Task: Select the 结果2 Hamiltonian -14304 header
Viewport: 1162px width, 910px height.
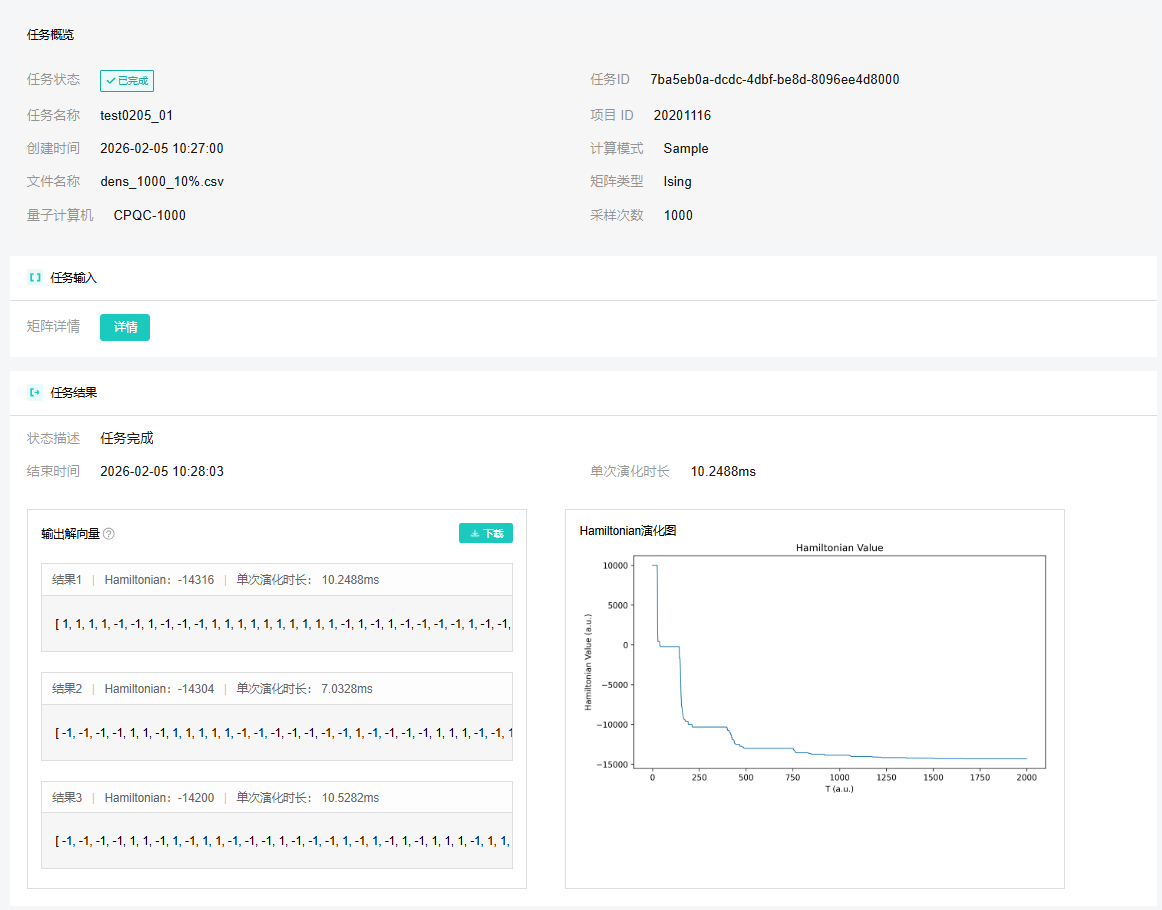Action: [x=277, y=688]
